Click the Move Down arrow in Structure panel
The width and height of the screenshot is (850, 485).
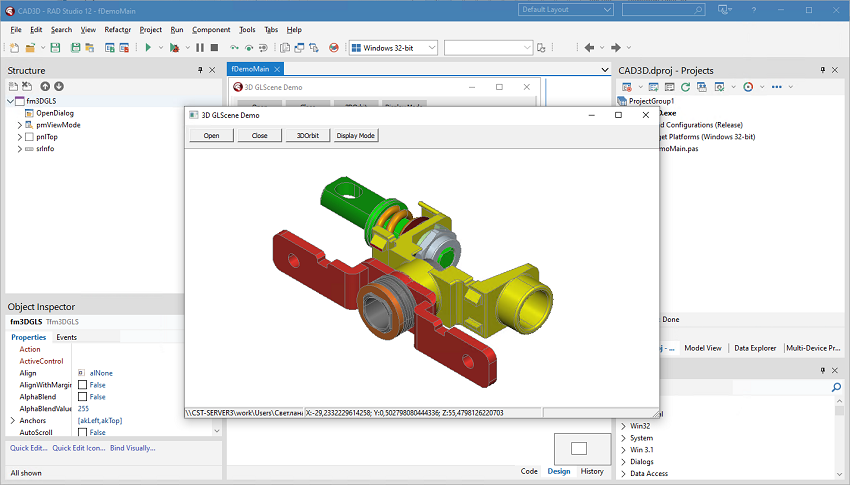click(x=59, y=87)
